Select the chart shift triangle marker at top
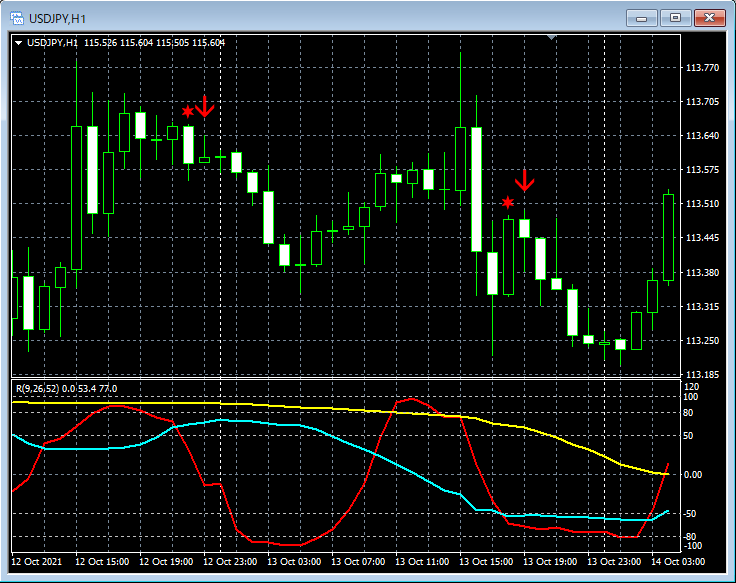Viewport: 736px width, 583px height. coord(552,37)
